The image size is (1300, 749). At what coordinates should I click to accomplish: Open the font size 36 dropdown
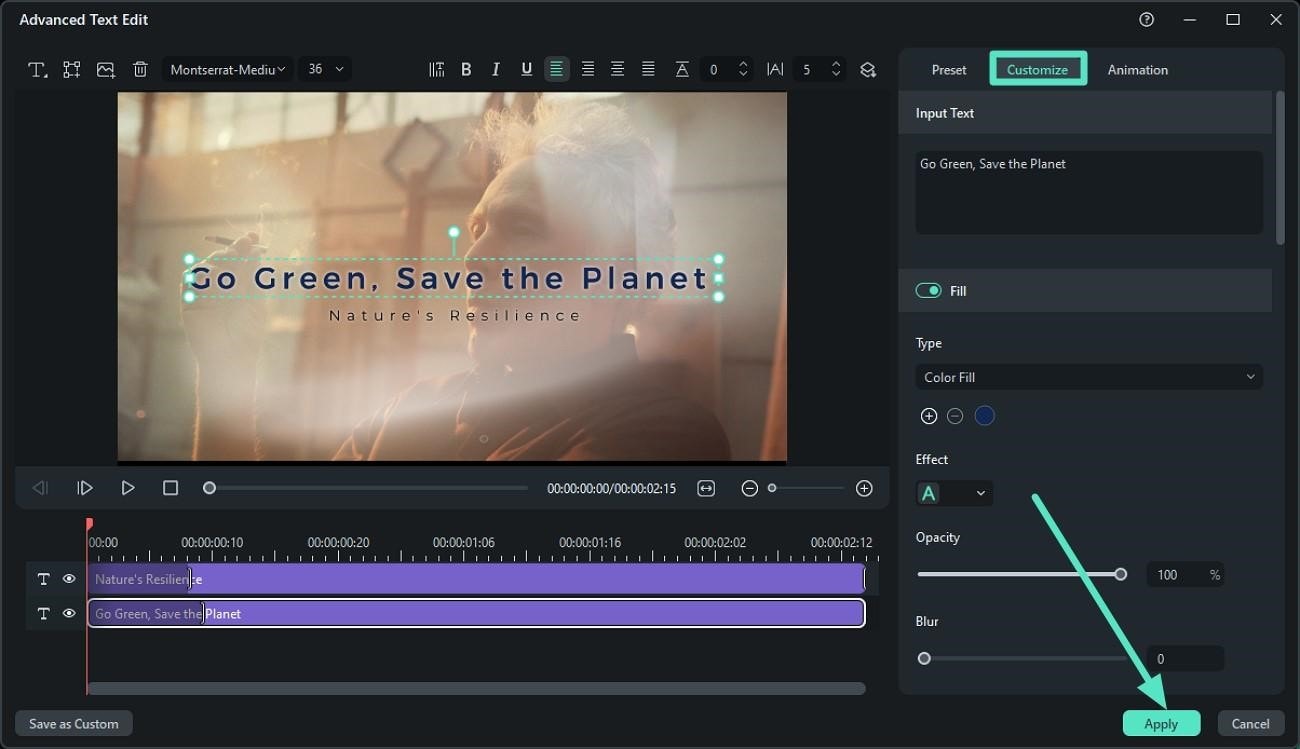[x=325, y=70]
